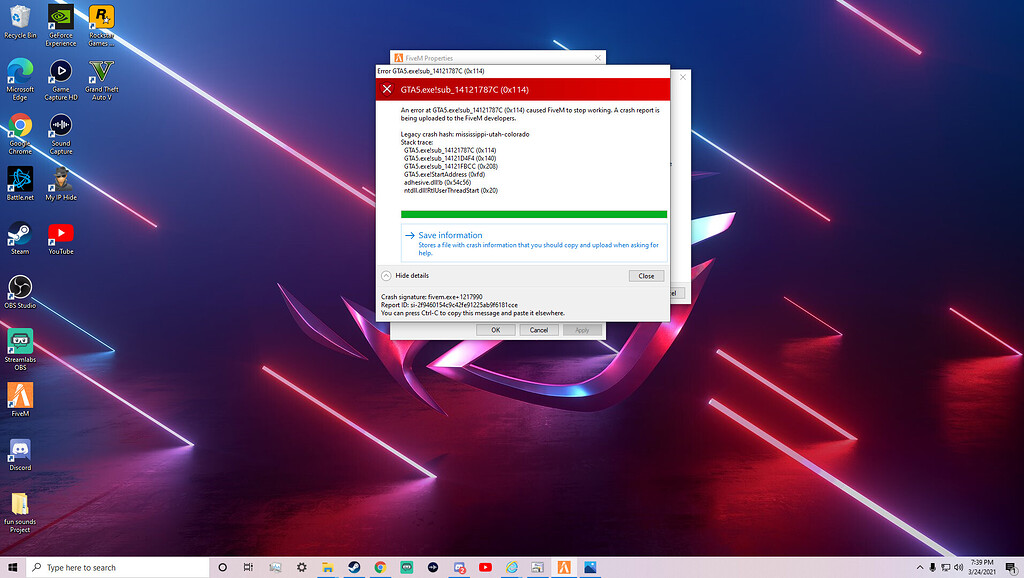The height and width of the screenshot is (578, 1024).
Task: Click stack trace line adhesive.dll
Action: (437, 182)
